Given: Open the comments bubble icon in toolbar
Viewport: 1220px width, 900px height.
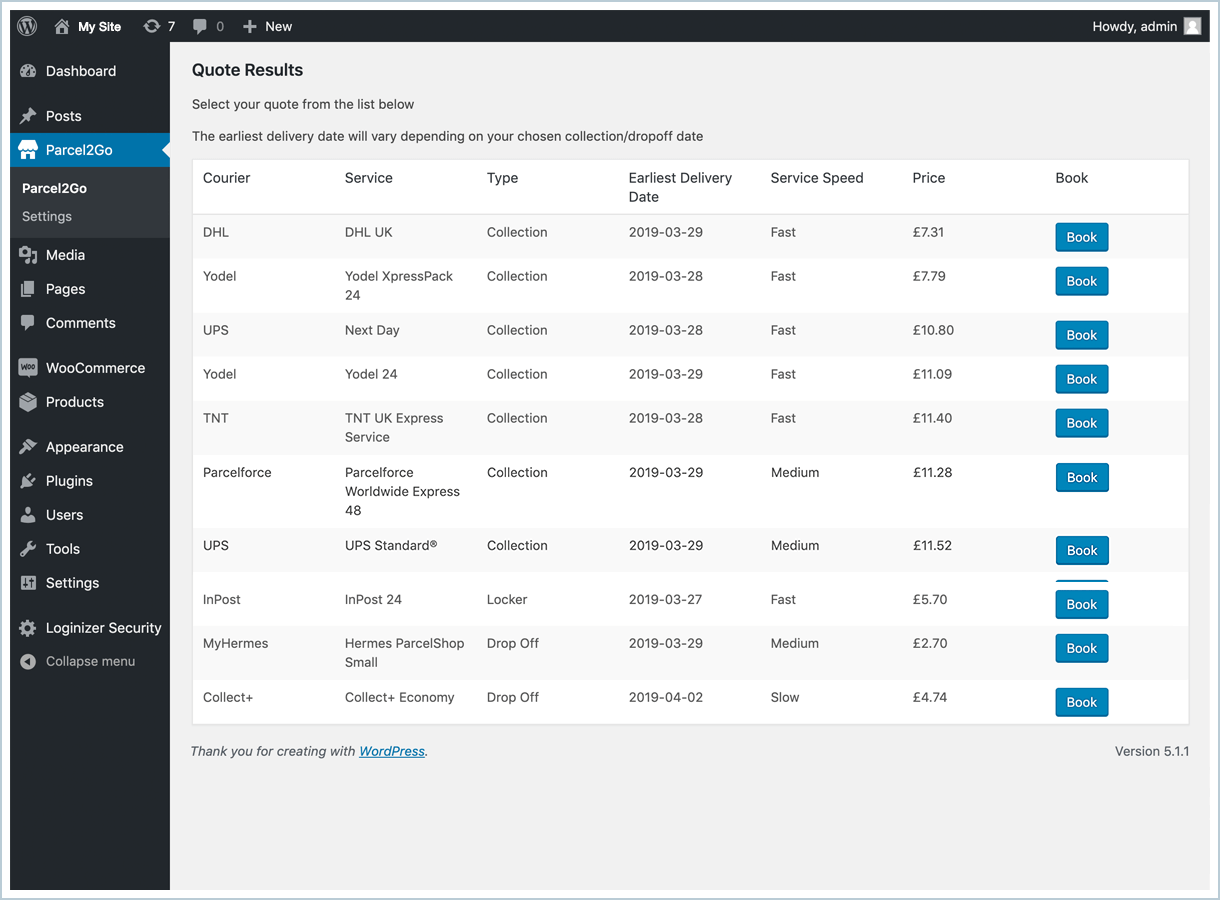Looking at the screenshot, I should 200,27.
